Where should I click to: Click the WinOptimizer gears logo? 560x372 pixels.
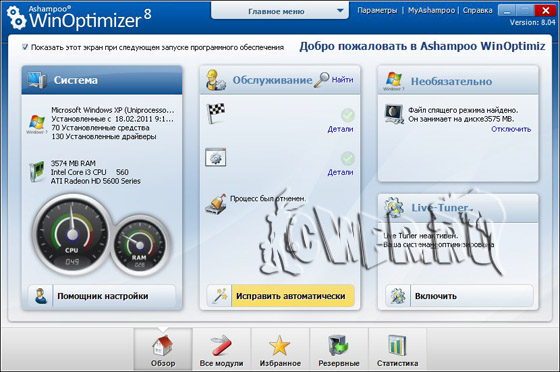coord(16,17)
